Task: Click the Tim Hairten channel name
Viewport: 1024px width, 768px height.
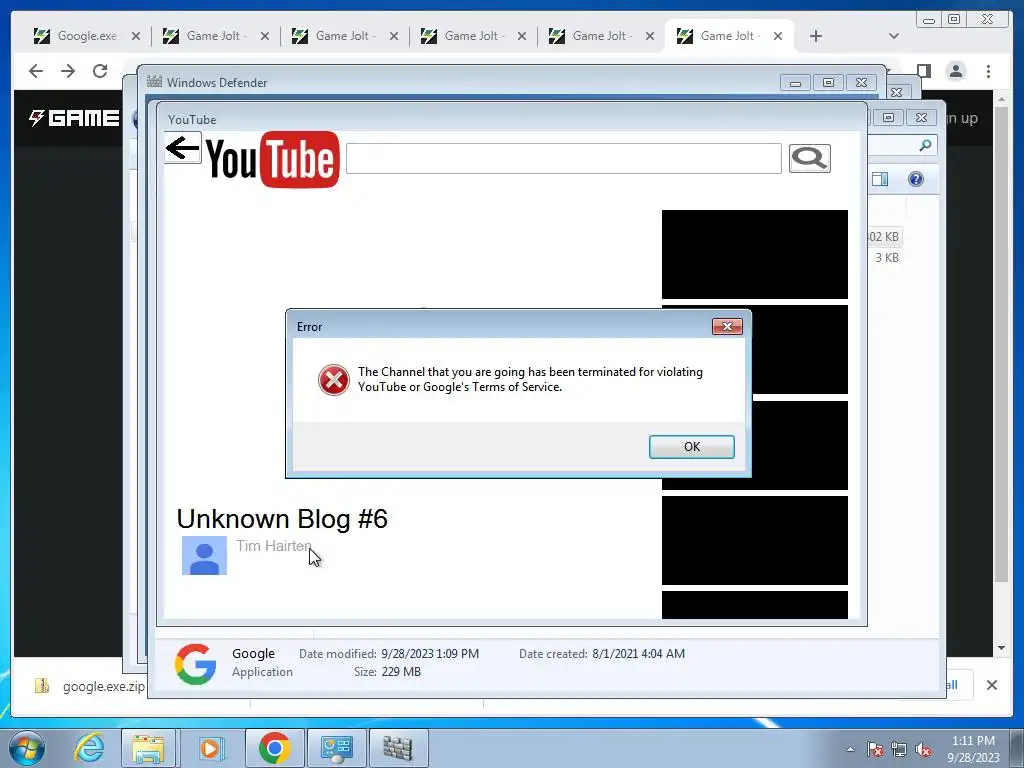Action: click(x=274, y=545)
